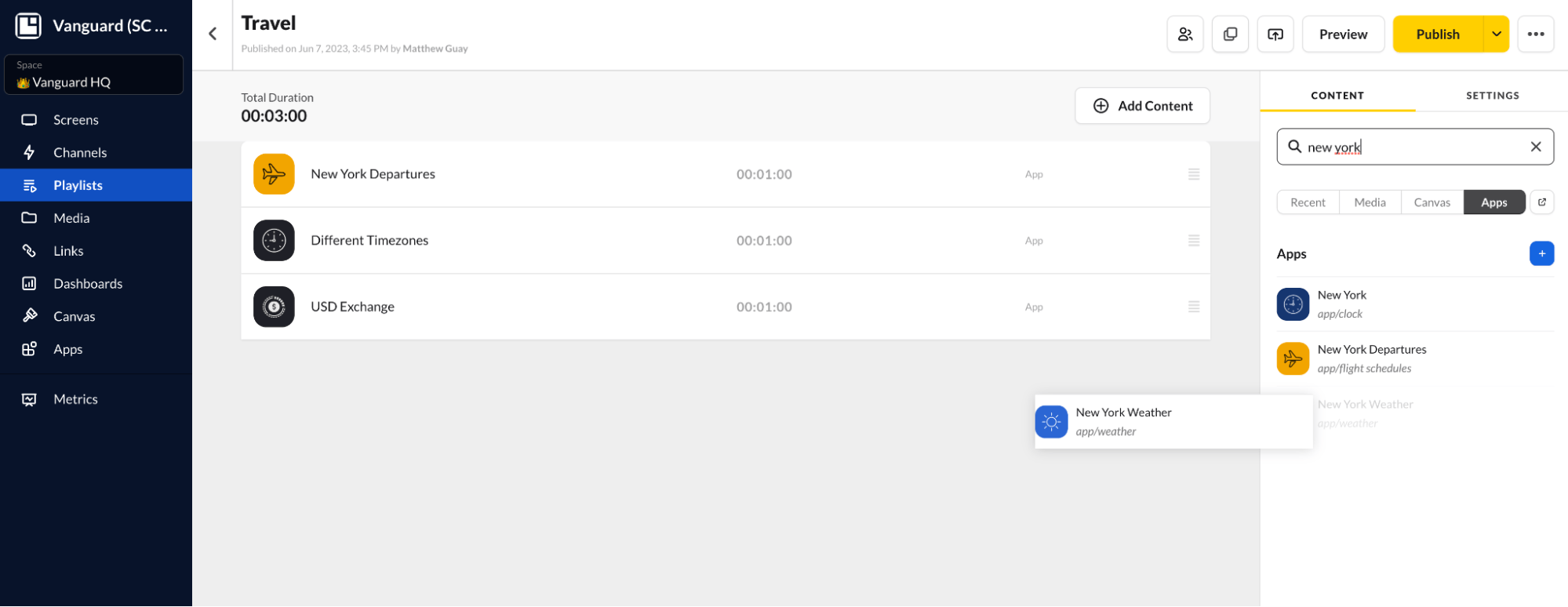
Task: Select the Canvas filter tab
Action: [x=1432, y=202]
